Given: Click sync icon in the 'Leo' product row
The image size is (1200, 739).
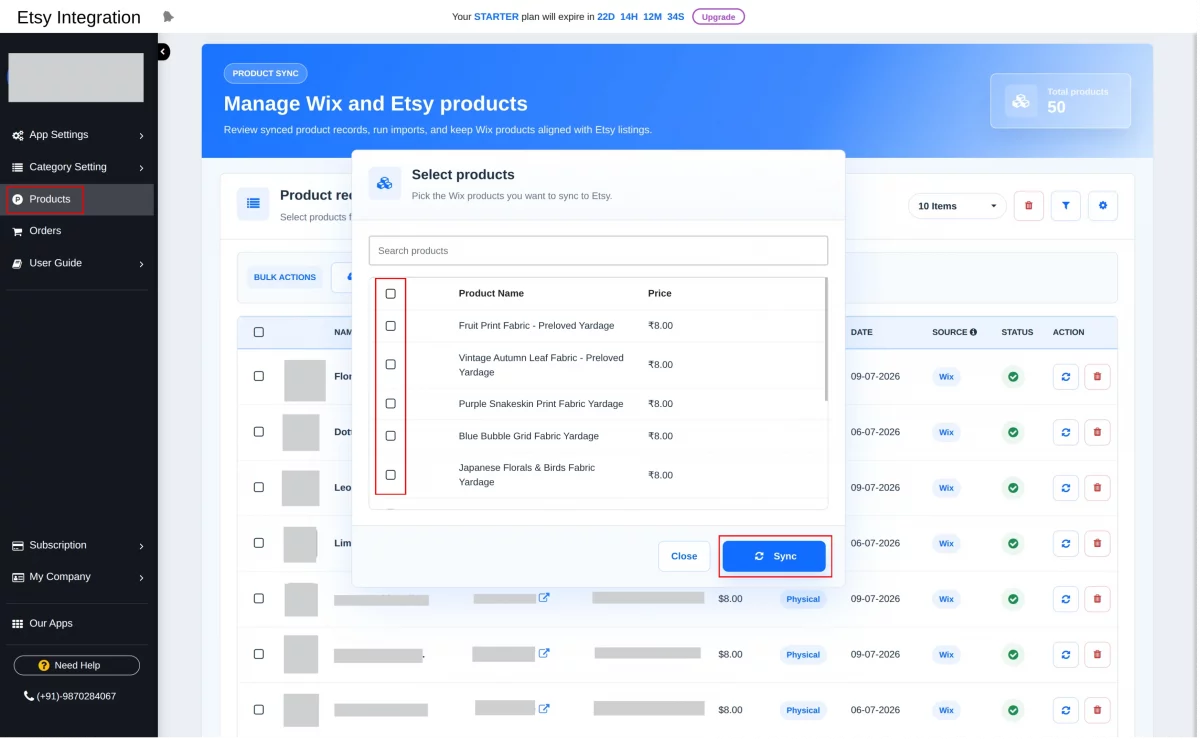Looking at the screenshot, I should pos(1066,488).
